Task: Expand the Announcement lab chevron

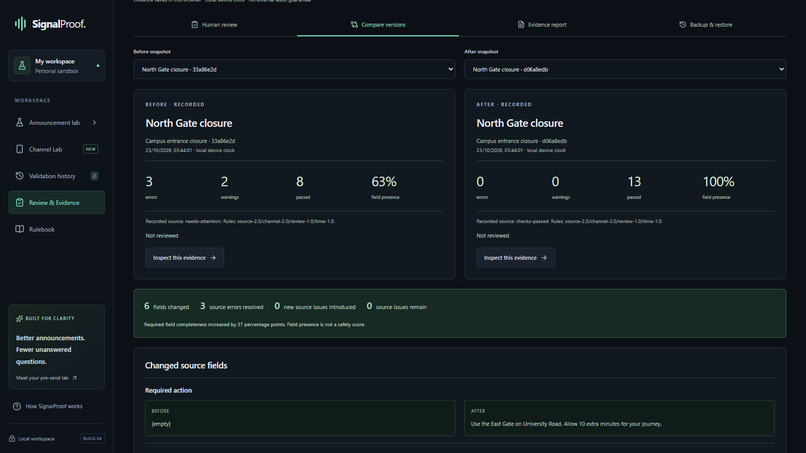Action: 95,122
